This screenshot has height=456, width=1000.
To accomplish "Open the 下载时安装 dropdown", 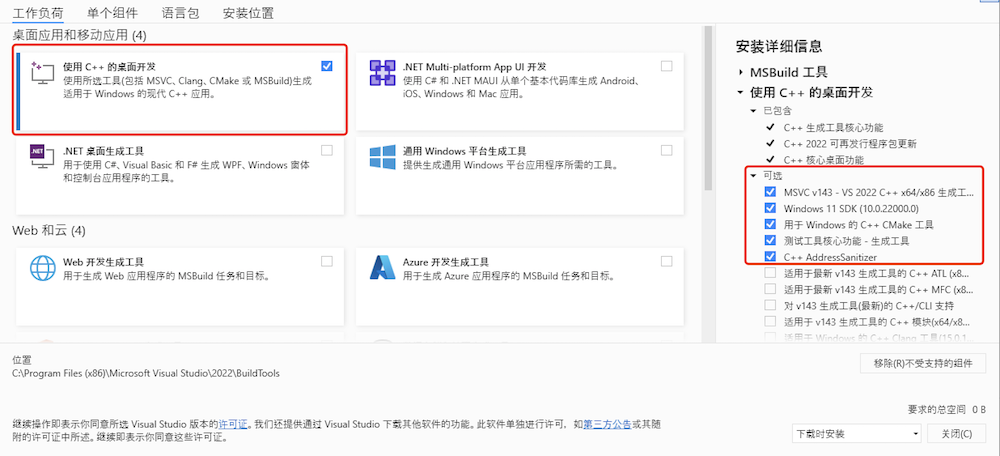I will pos(857,434).
